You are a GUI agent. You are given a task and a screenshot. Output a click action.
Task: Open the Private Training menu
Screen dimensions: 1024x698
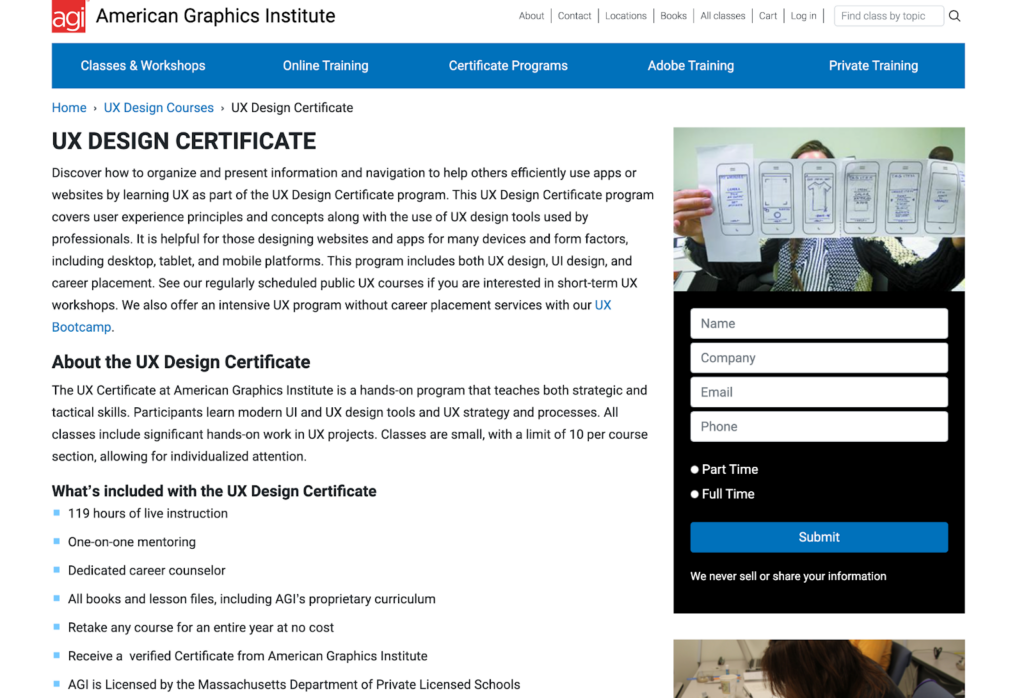(873, 65)
